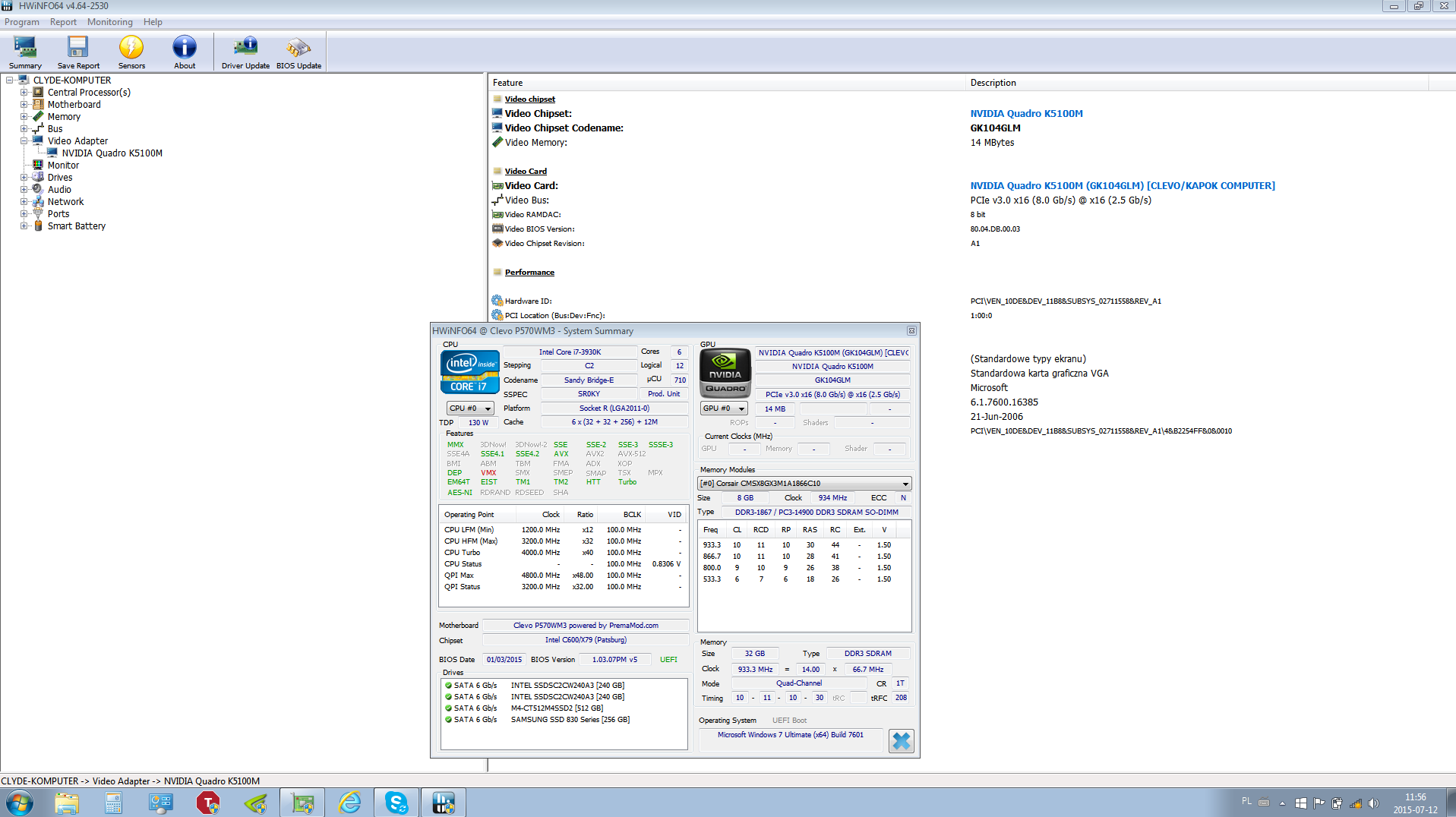Open ThrottleStop taskbar icon

point(207,803)
